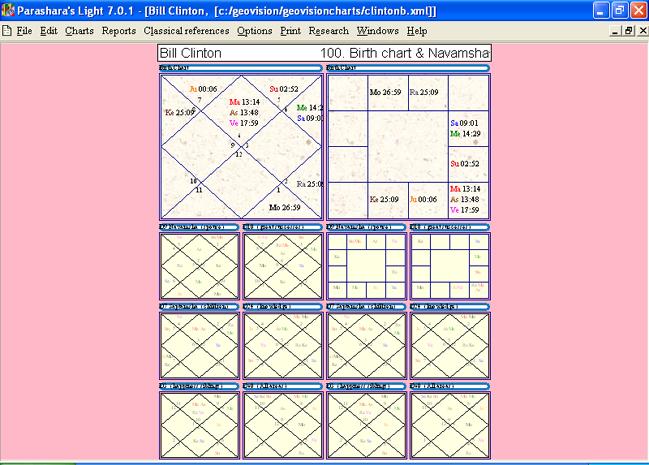The image size is (649, 465).
Task: Select 'Ma 13:14' in the square-grid birth chart
Action: 465,189
